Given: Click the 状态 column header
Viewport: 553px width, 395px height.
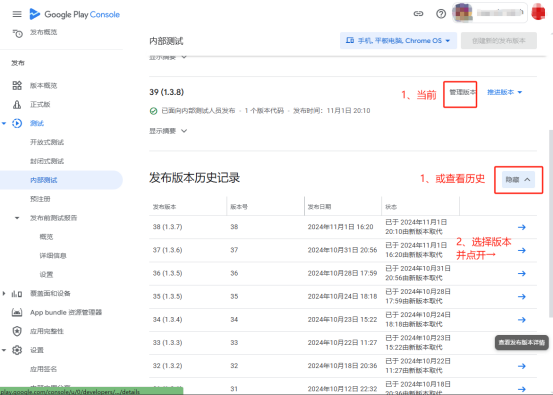Looking at the screenshot, I should (x=391, y=207).
